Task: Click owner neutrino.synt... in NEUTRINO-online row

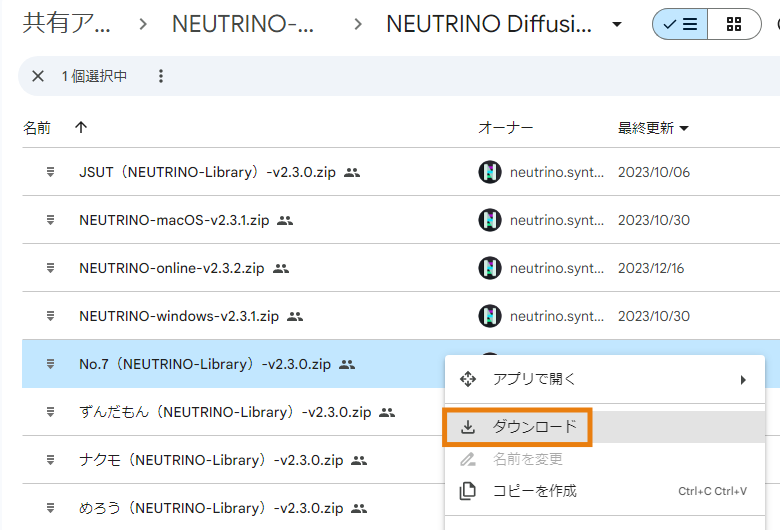Action: pos(557,269)
